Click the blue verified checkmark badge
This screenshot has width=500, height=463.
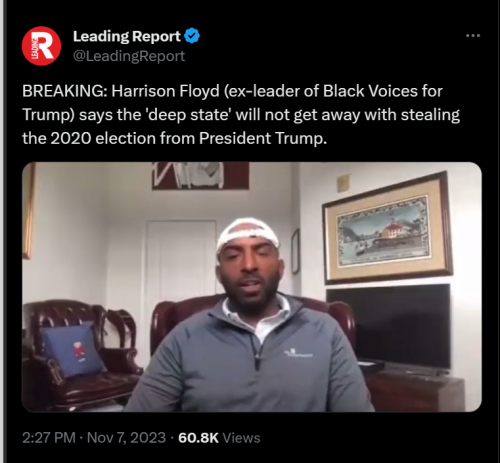click(x=192, y=36)
